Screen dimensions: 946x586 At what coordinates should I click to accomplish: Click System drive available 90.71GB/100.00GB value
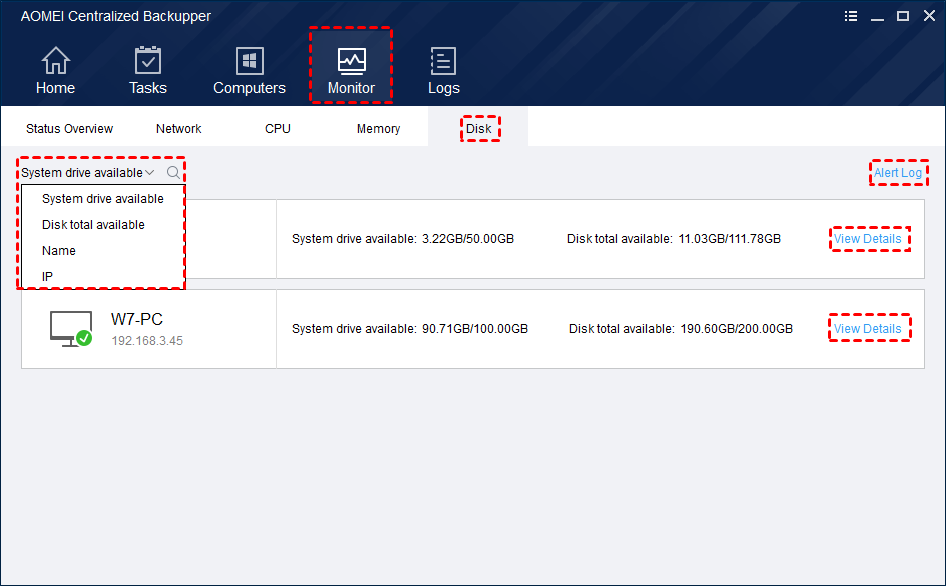pos(475,329)
